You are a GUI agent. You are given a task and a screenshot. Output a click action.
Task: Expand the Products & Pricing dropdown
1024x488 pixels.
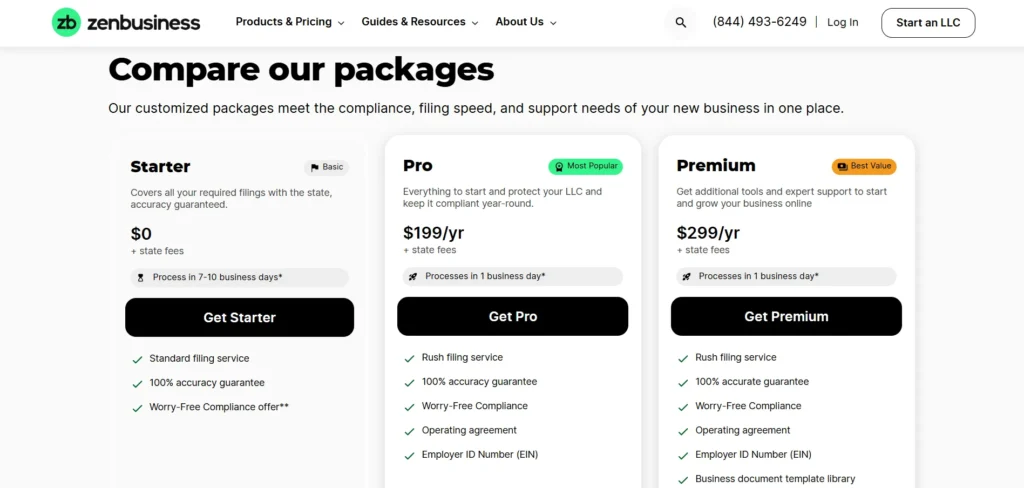click(x=290, y=22)
